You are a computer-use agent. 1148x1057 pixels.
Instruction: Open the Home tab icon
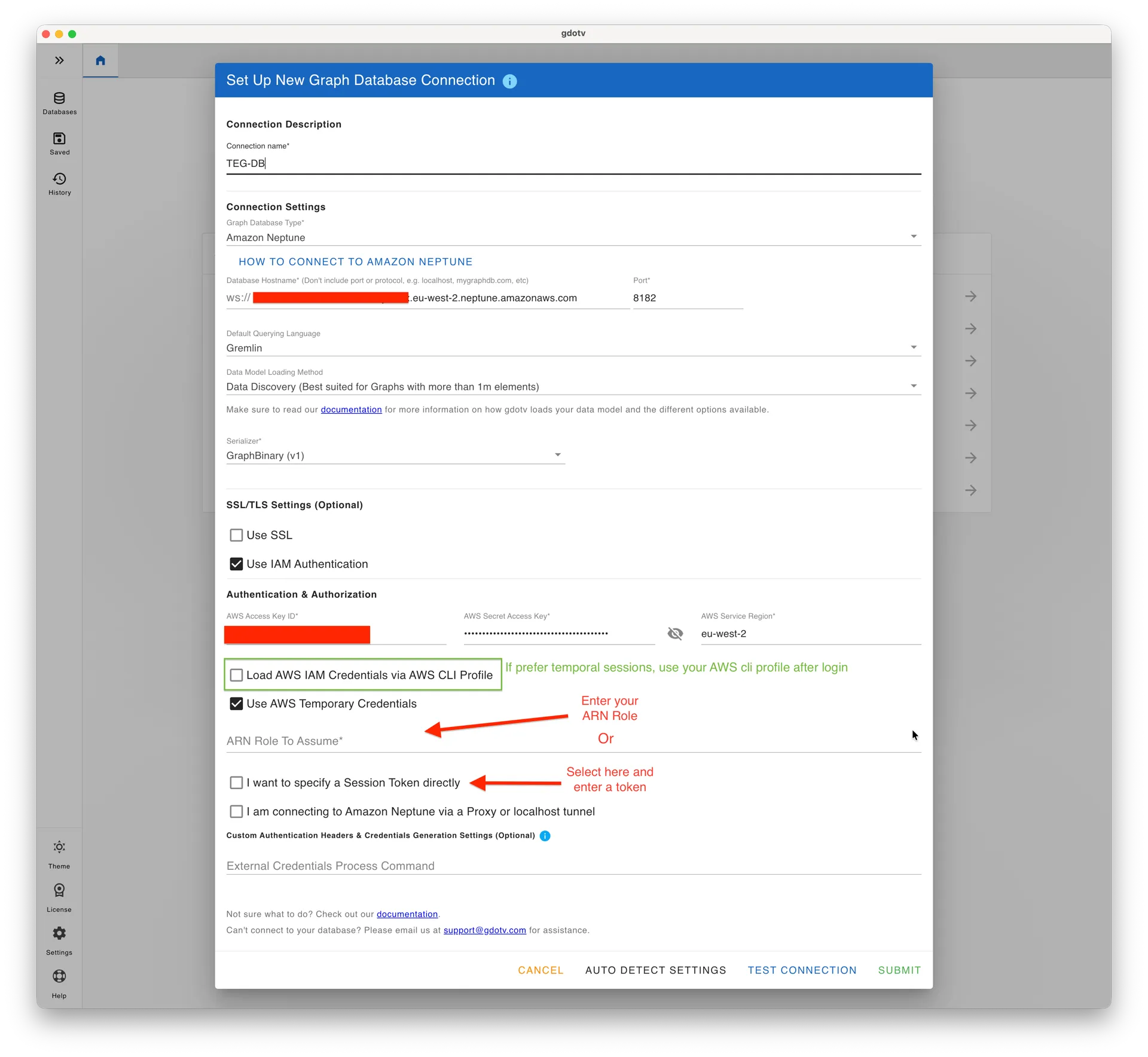tap(100, 60)
